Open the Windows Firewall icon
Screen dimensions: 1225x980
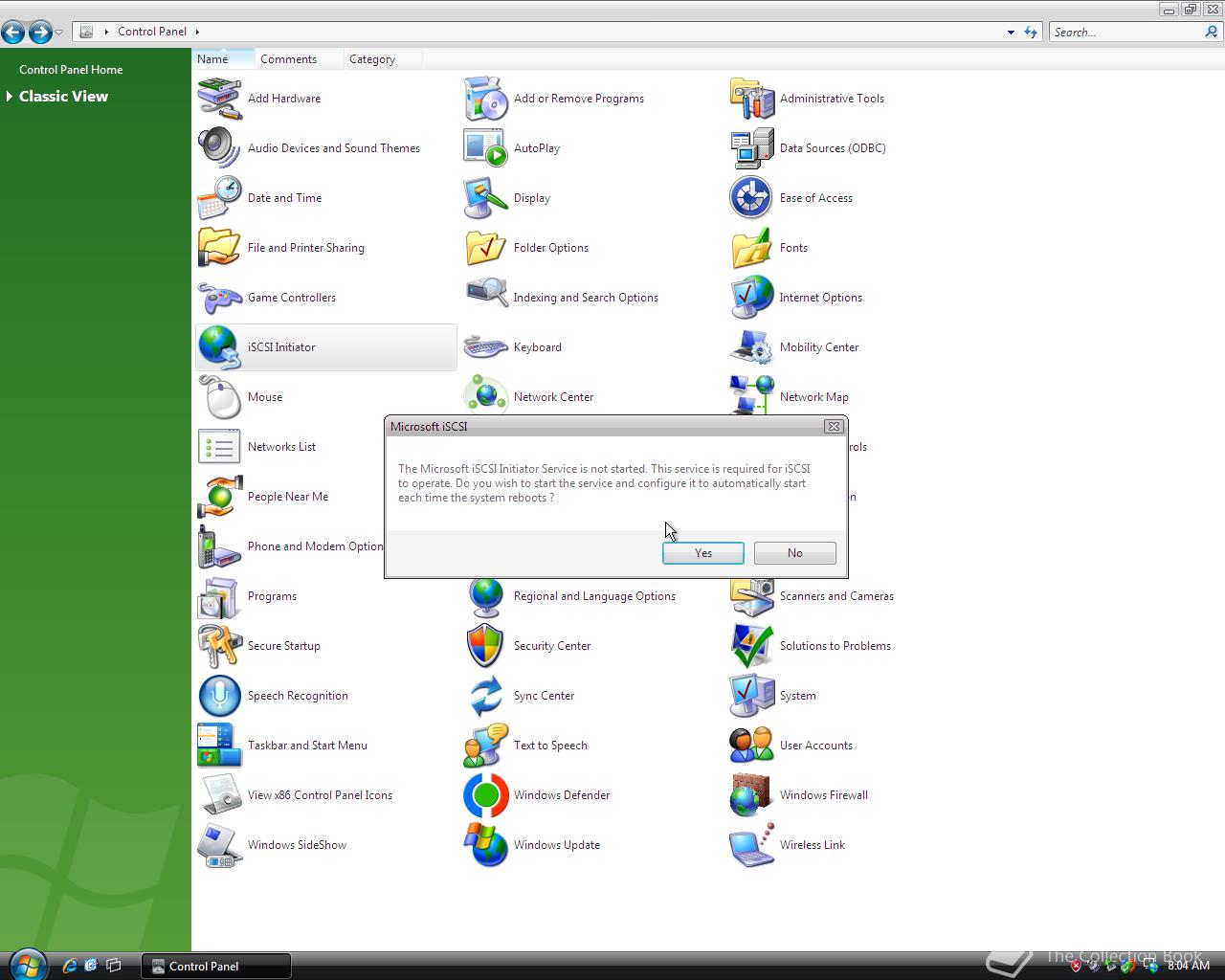click(752, 795)
